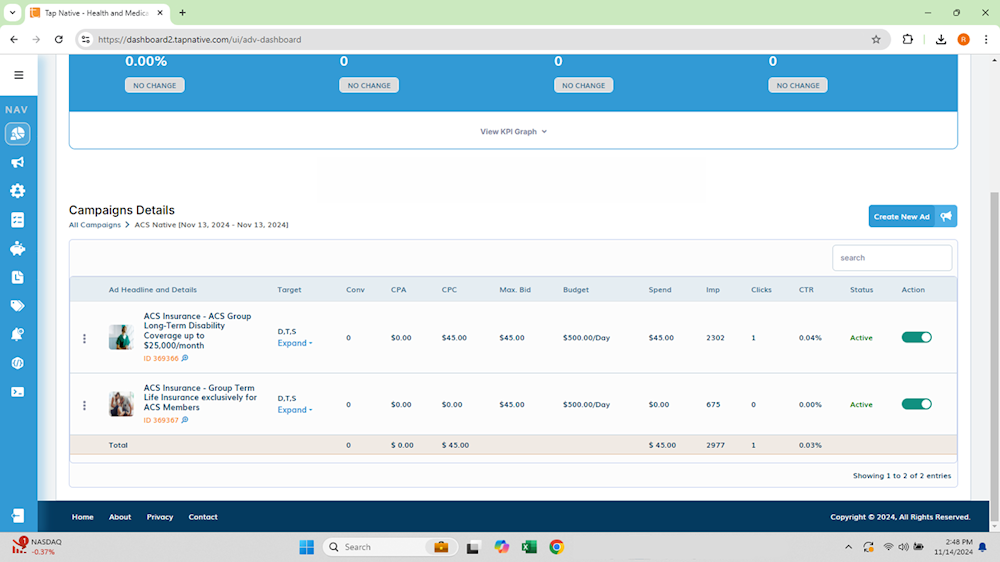Open Chrome downloads icon

pos(941,40)
